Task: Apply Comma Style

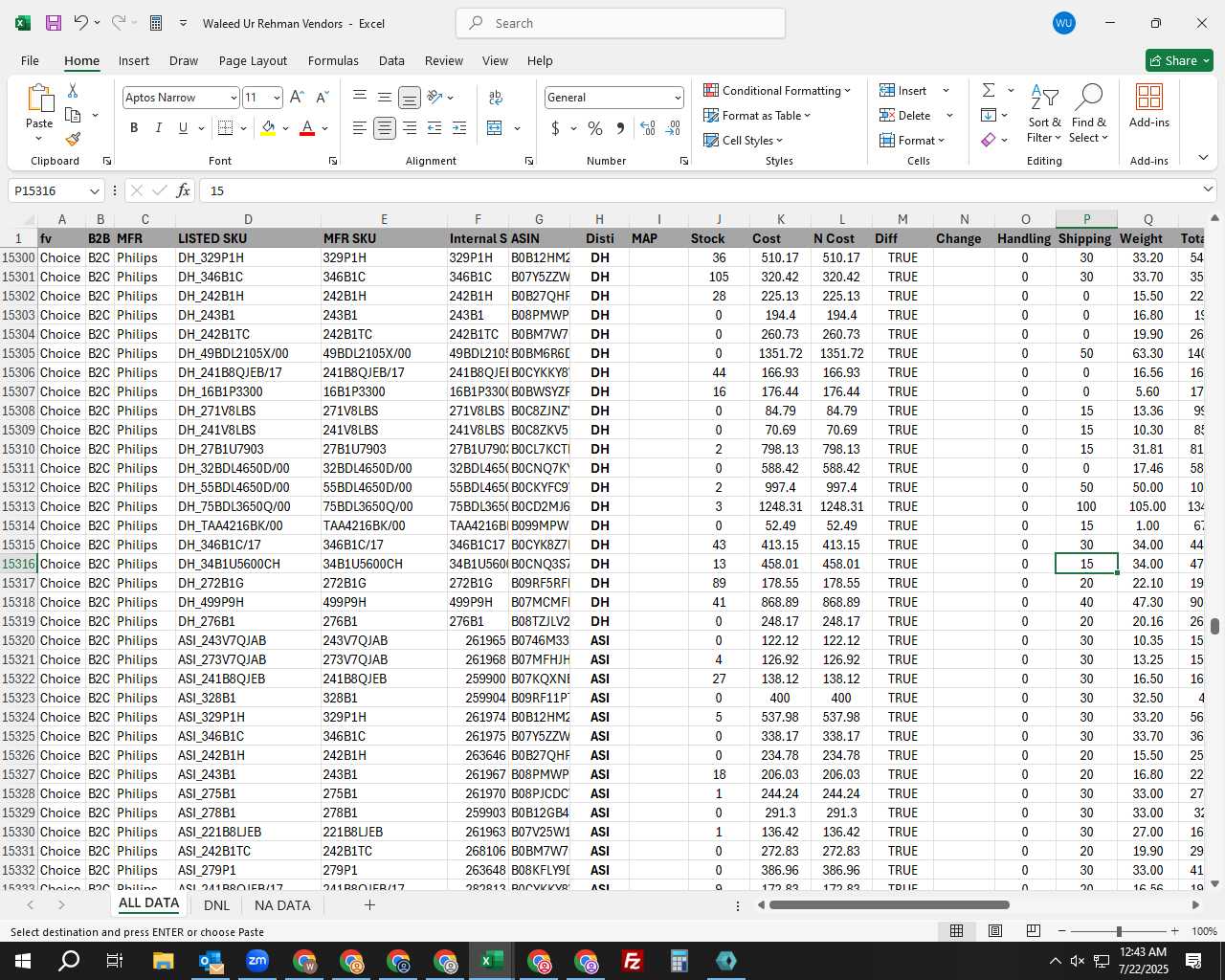Action: [620, 128]
